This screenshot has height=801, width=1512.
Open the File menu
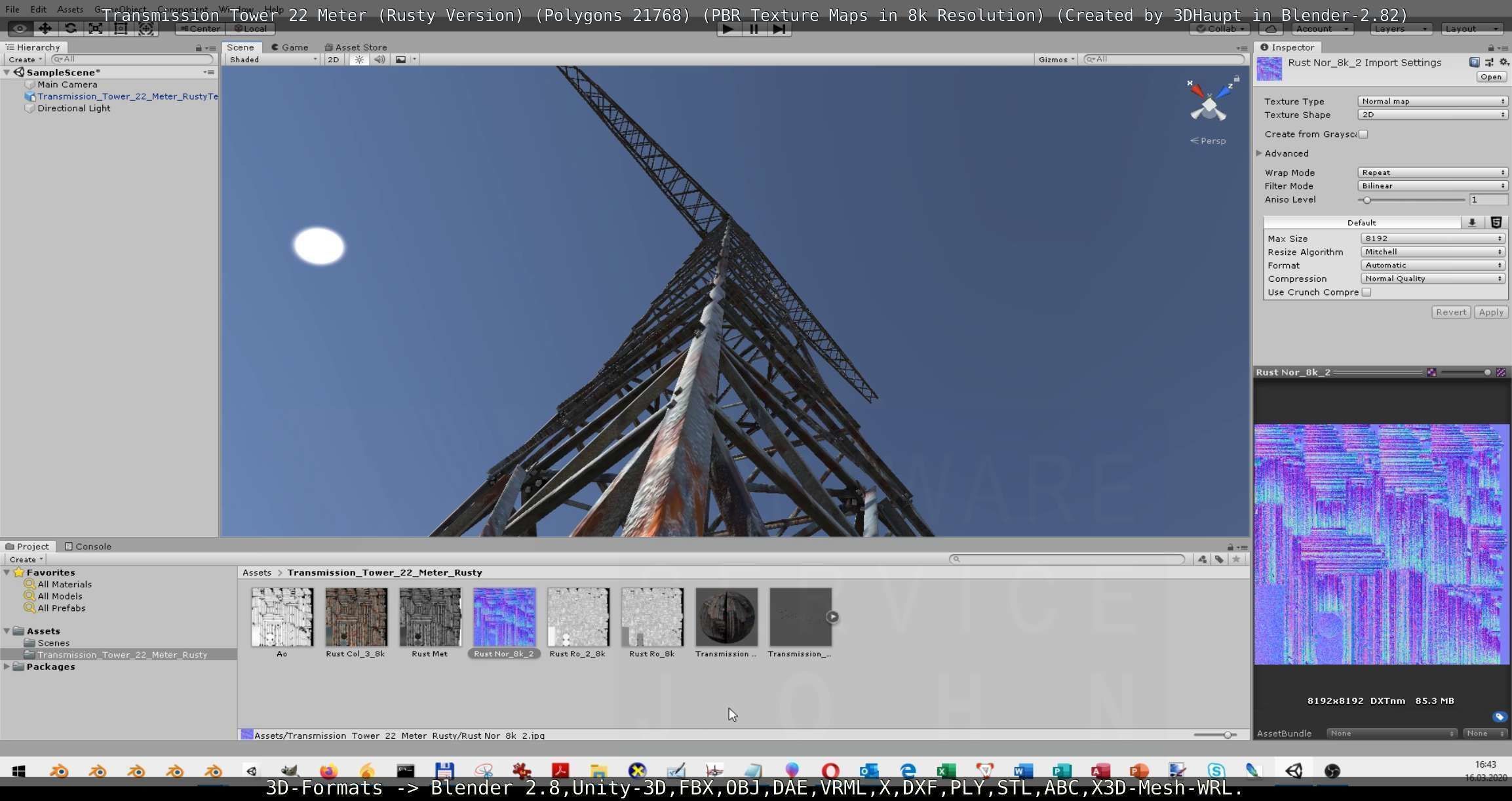(x=12, y=10)
